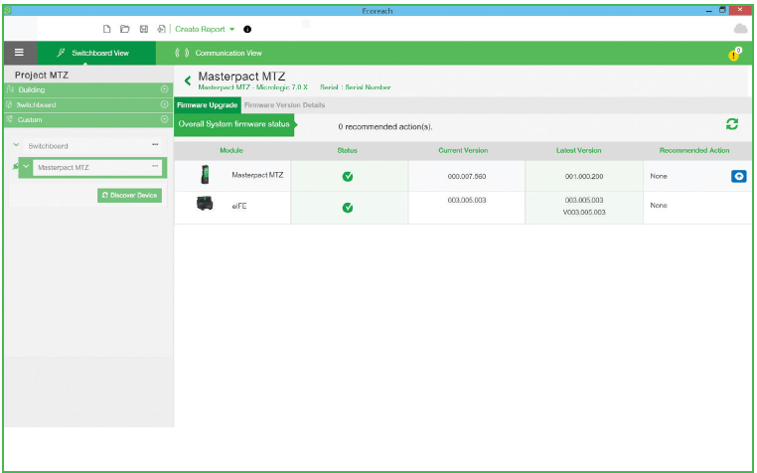Viewport: 757px width, 473px height.
Task: Collapse the Switchboard tree node chevron
Action: [x=16, y=145]
